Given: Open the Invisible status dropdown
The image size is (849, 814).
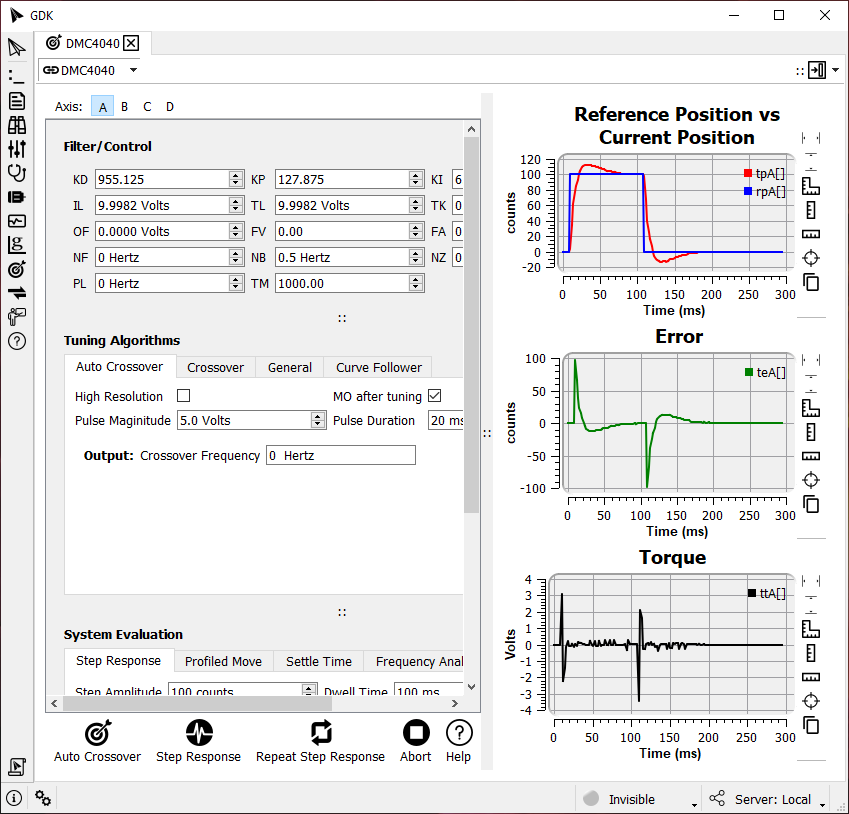Looking at the screenshot, I should pyautogui.click(x=693, y=801).
